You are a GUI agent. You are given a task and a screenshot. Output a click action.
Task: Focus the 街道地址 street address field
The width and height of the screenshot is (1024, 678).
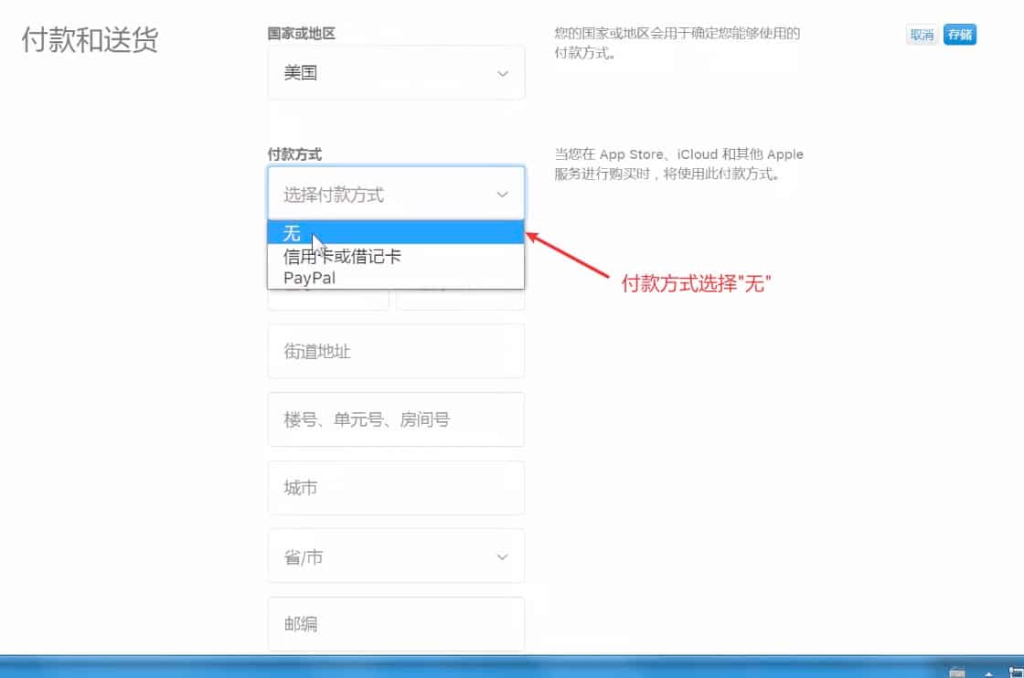coord(396,351)
